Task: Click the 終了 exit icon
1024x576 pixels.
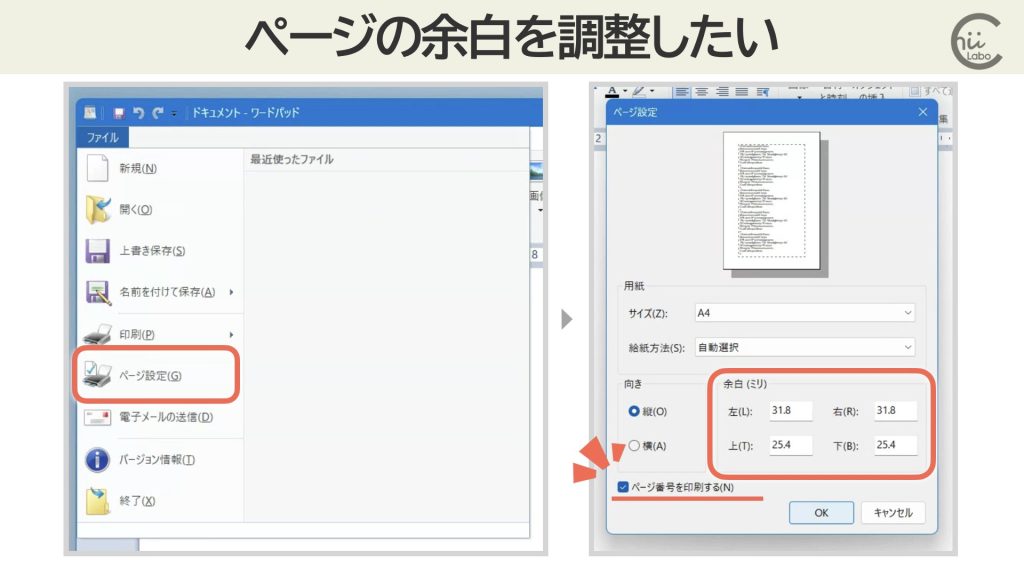Action: point(97,500)
